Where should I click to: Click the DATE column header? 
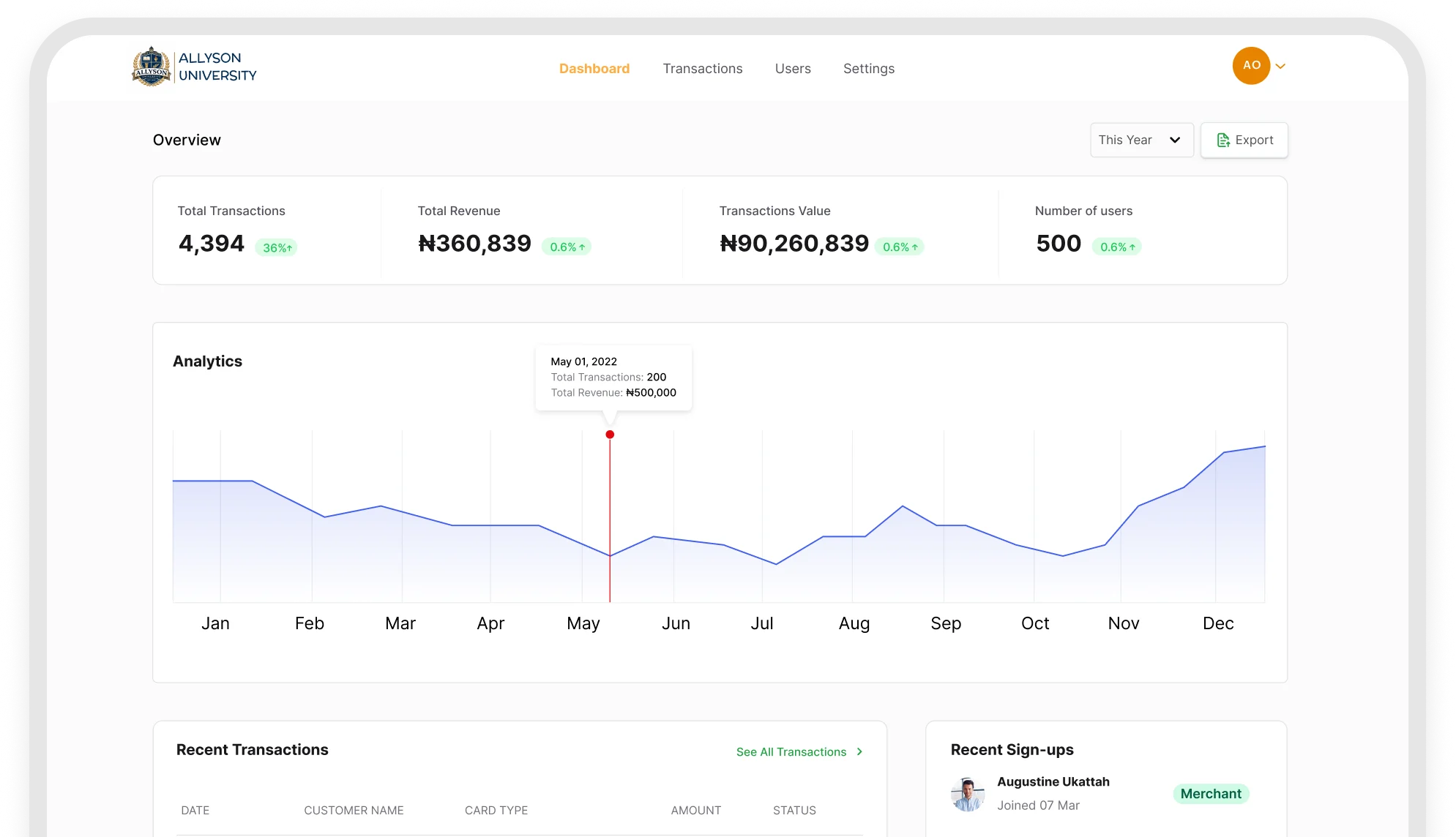pyautogui.click(x=195, y=810)
